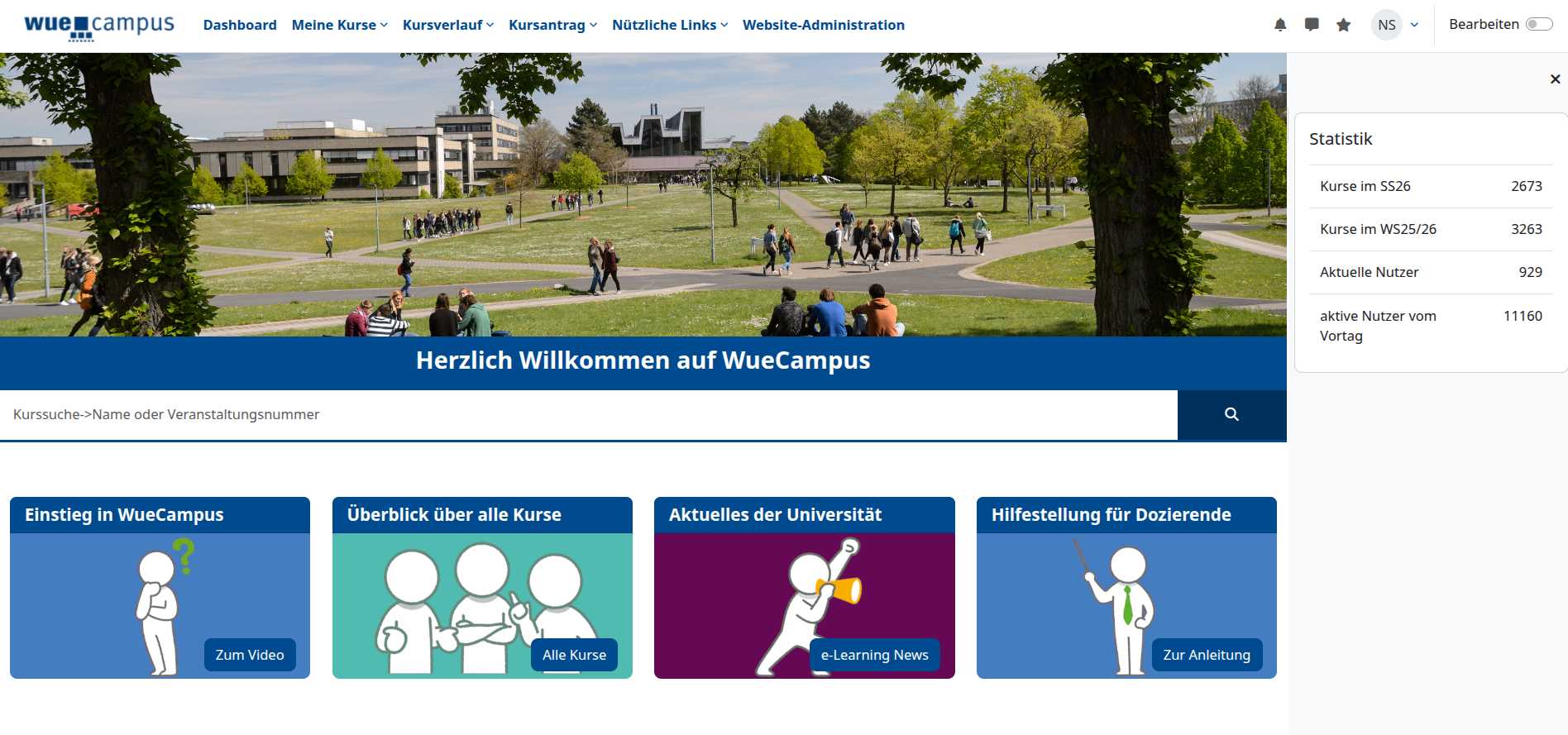Viewport: 1568px width, 735px height.
Task: Click the value 929
Action: point(1531,272)
